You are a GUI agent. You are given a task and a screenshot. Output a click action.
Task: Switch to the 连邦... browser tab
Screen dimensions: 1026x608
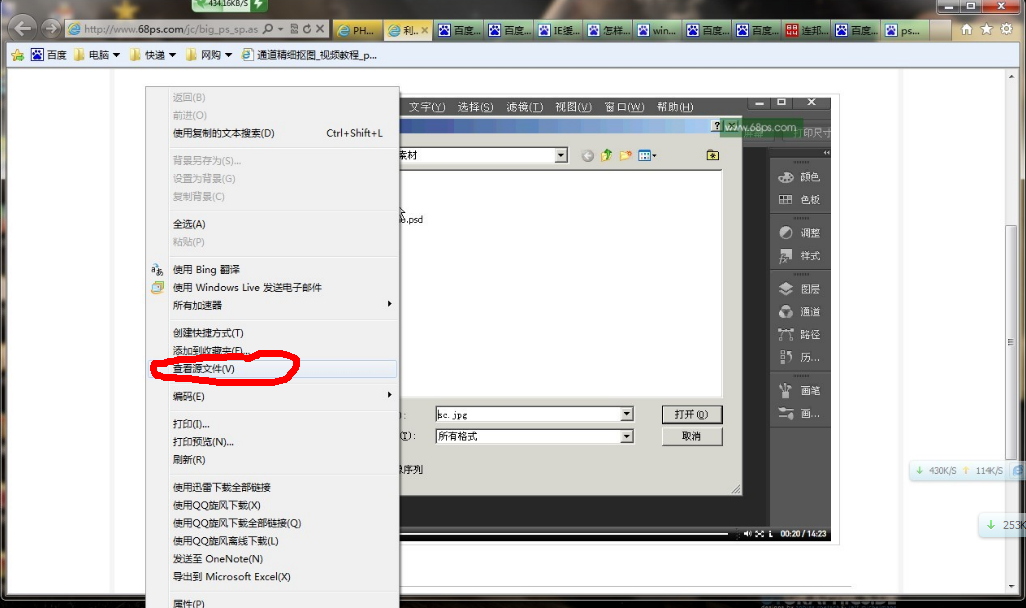click(x=807, y=30)
